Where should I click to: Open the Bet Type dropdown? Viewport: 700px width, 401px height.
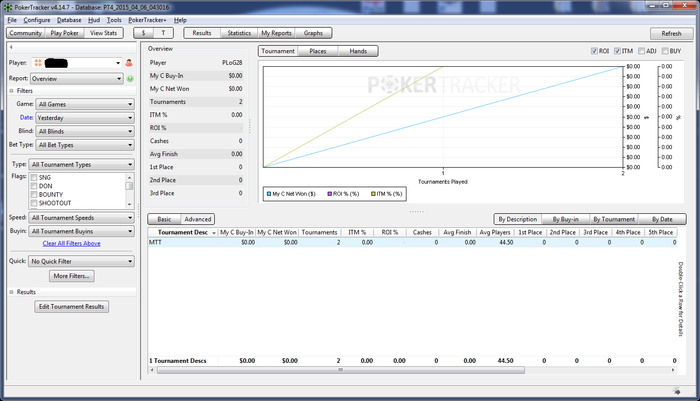click(85, 145)
